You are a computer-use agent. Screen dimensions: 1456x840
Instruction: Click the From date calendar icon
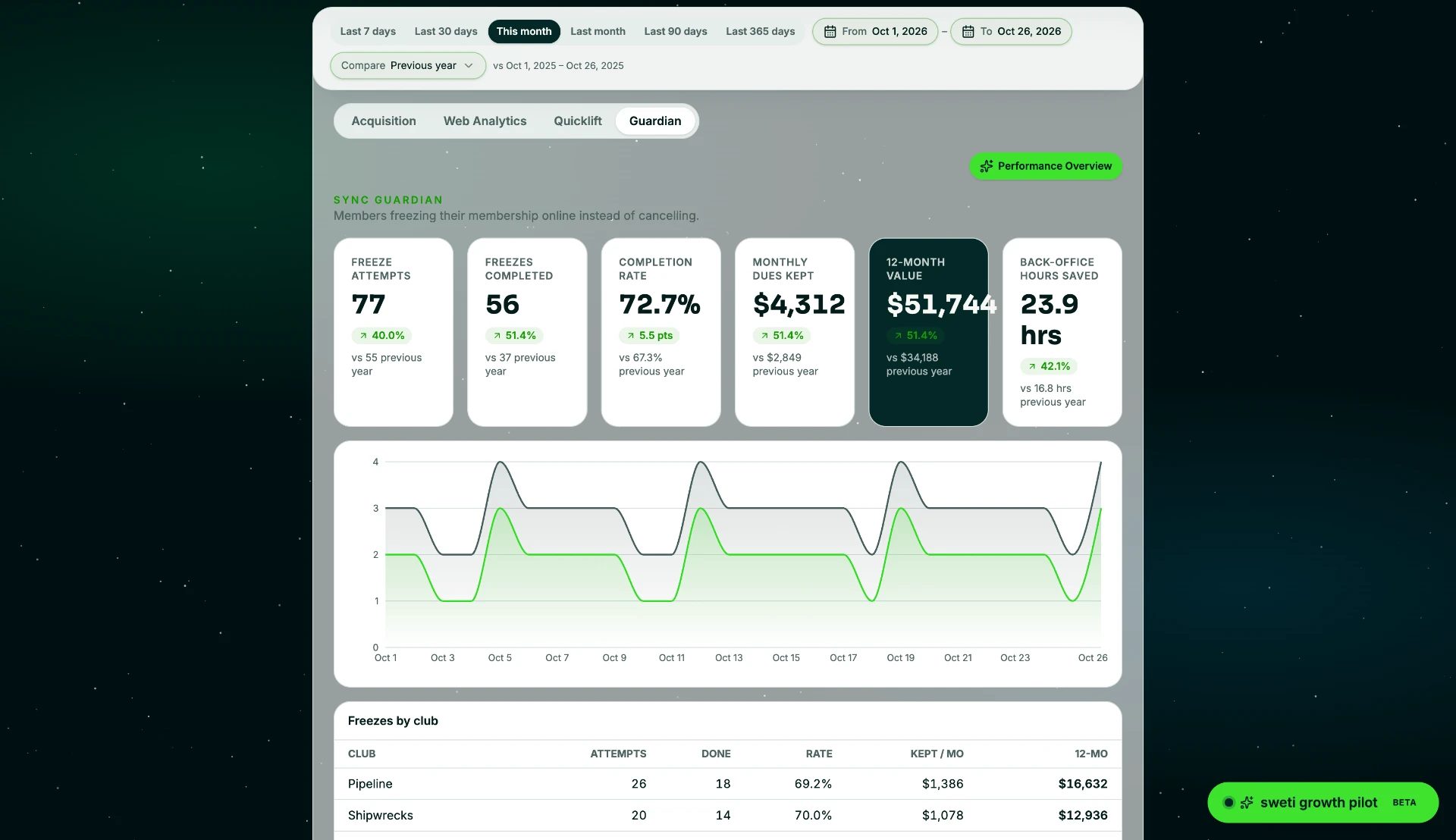tap(830, 32)
